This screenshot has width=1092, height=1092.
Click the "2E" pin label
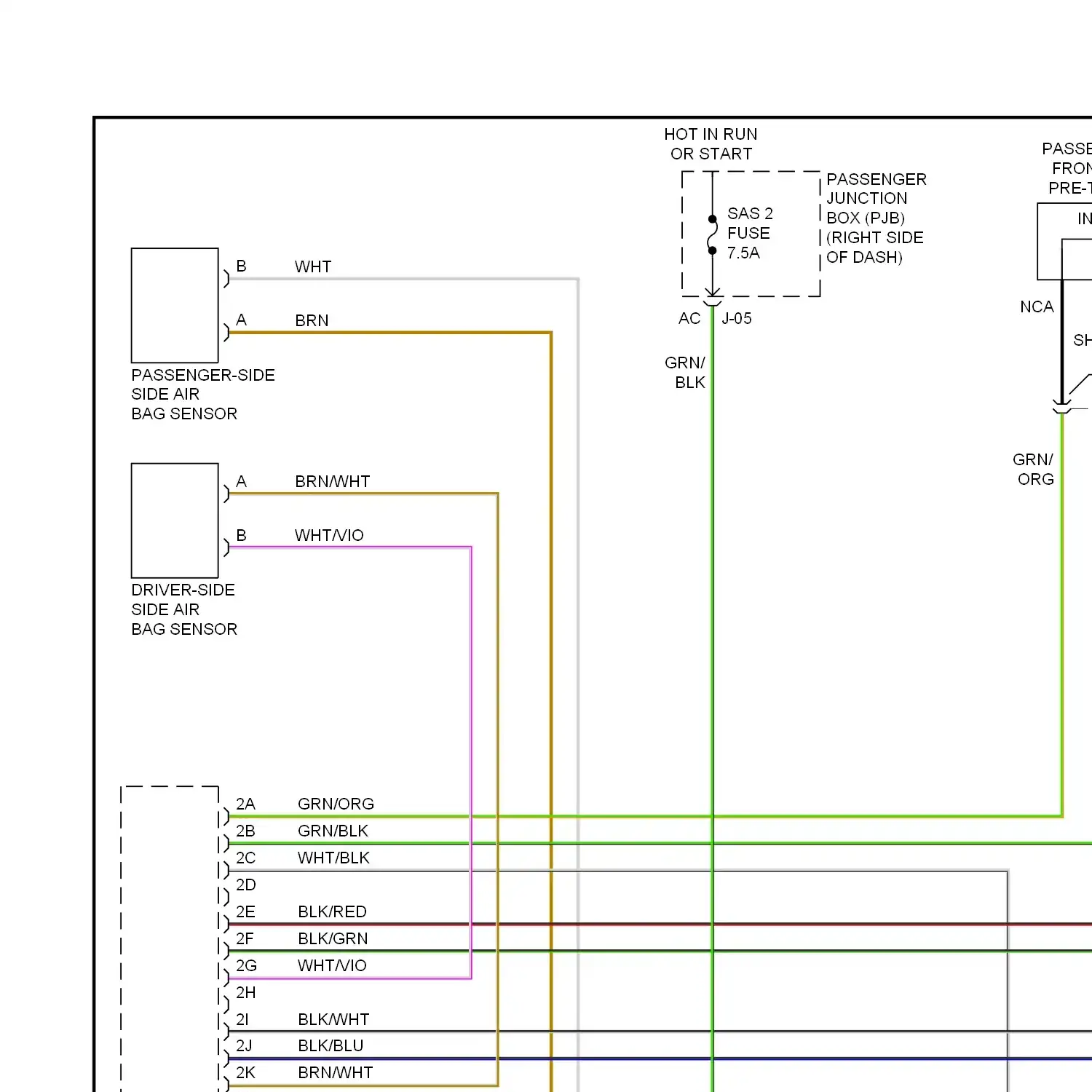click(245, 911)
